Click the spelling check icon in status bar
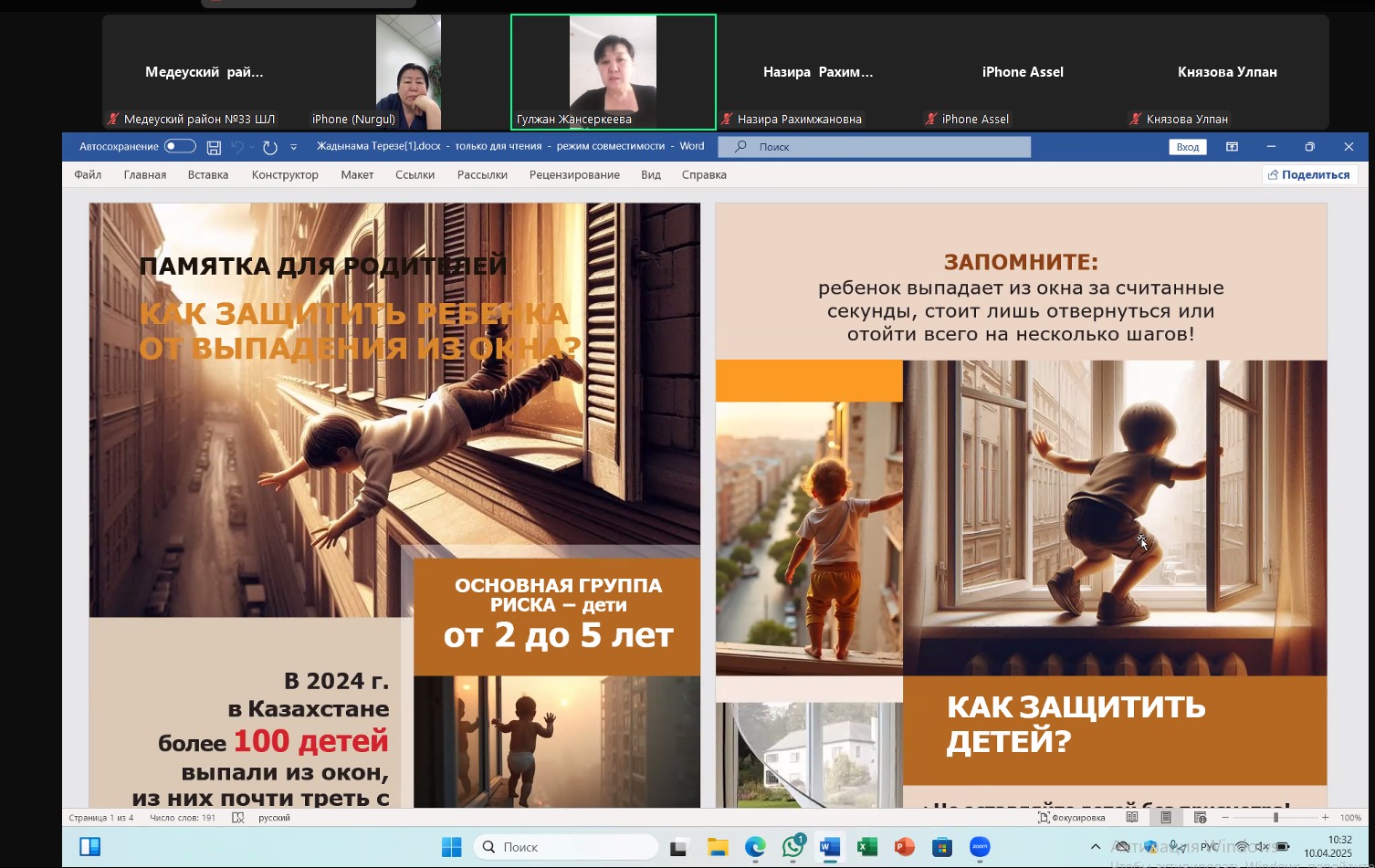The height and width of the screenshot is (868, 1375). pyautogui.click(x=238, y=818)
